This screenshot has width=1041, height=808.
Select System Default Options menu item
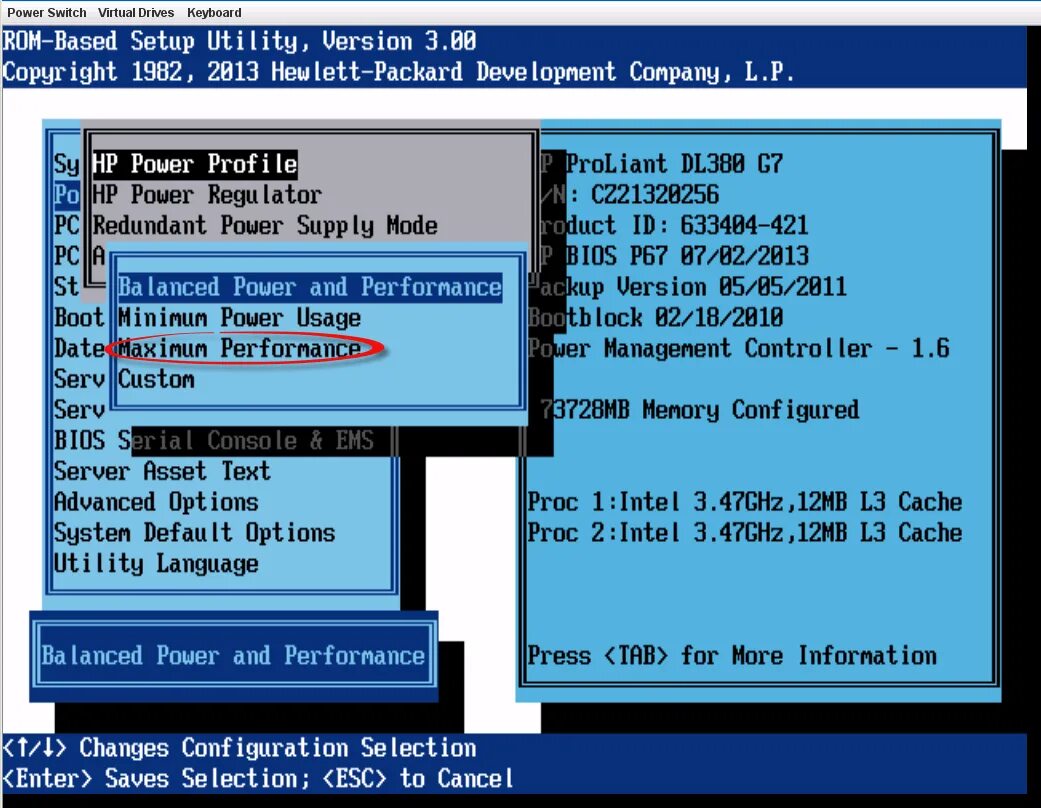point(195,533)
